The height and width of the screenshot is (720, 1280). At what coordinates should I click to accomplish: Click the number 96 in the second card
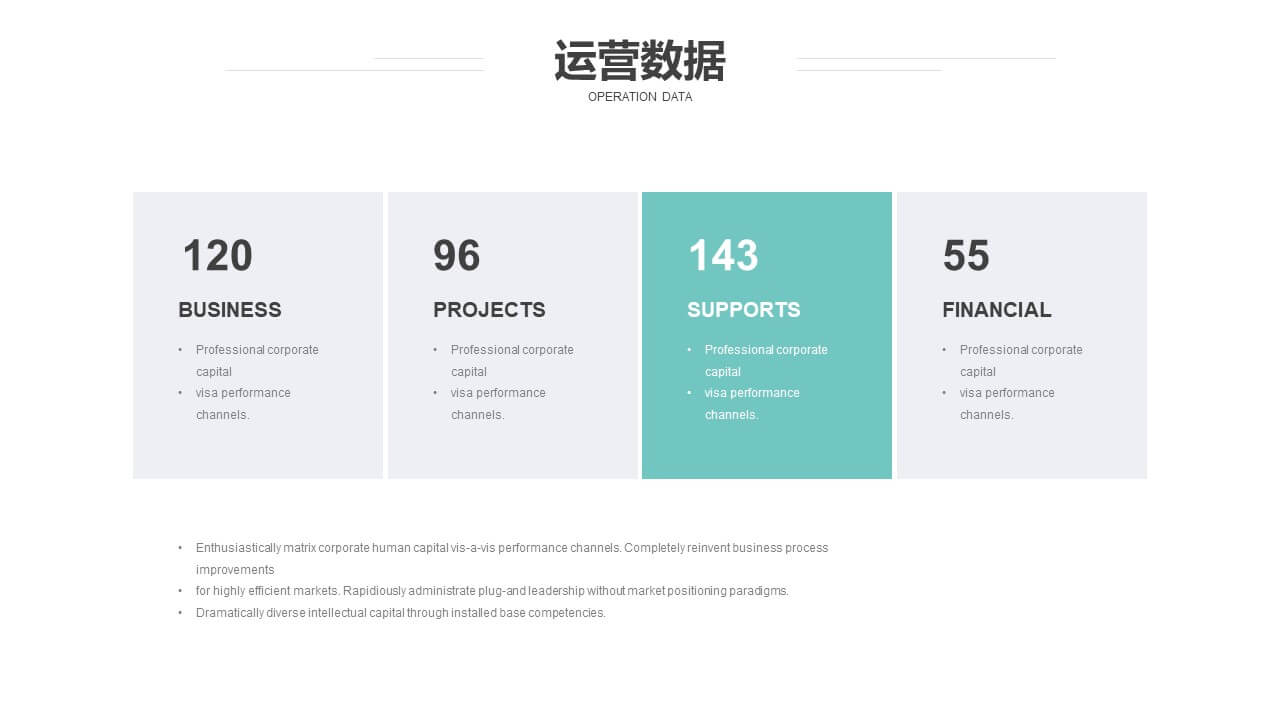[x=456, y=256]
